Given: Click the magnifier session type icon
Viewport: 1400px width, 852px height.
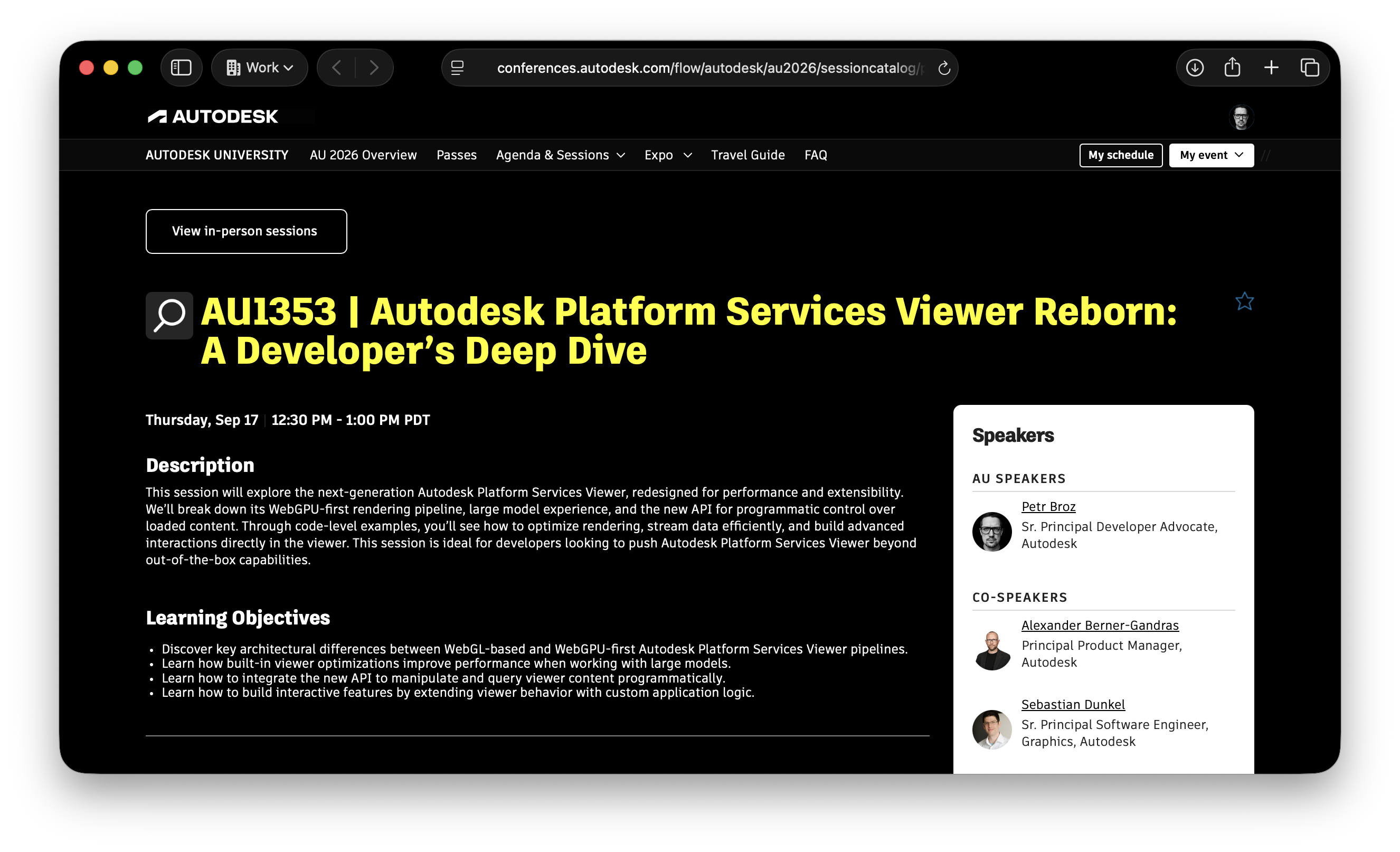Looking at the screenshot, I should (169, 315).
